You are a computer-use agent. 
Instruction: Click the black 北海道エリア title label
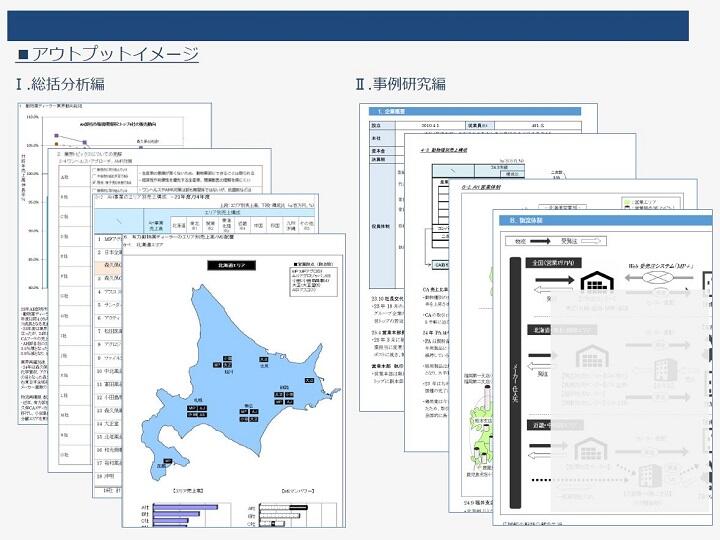231,265
